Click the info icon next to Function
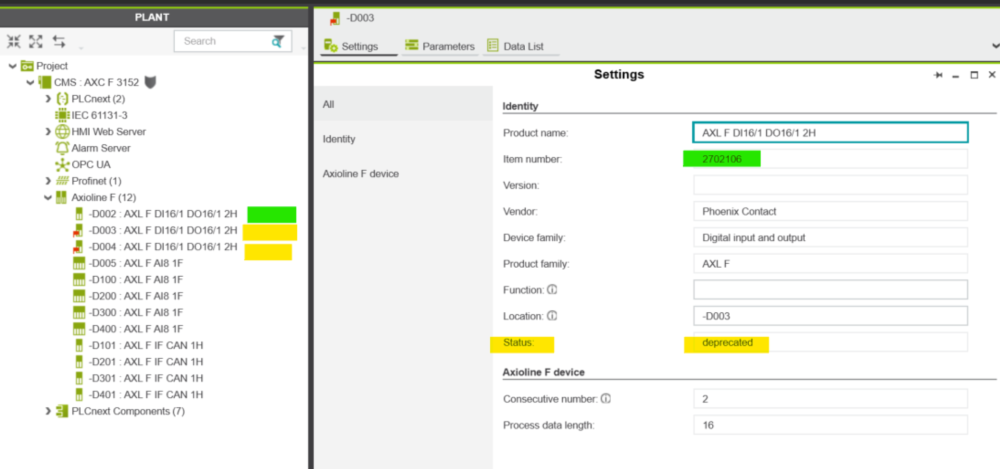The image size is (1000, 469). point(552,290)
